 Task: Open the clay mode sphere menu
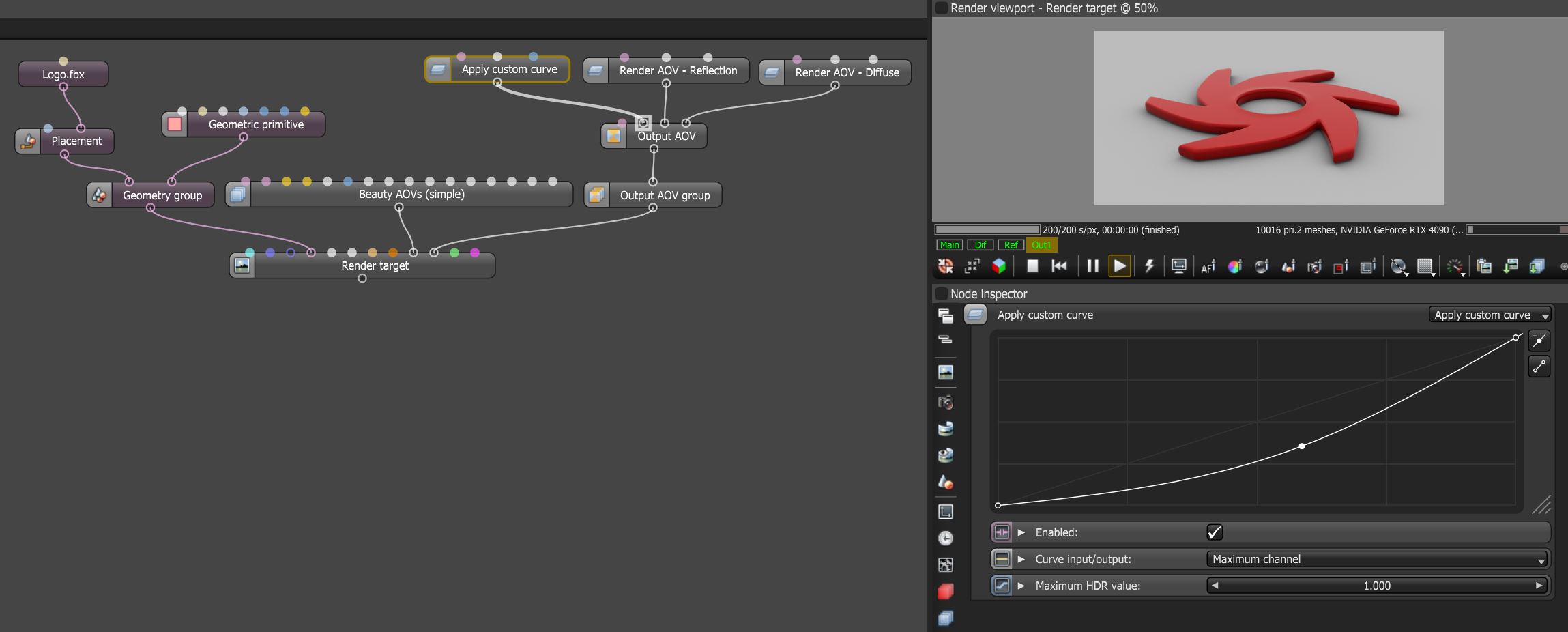[x=1399, y=267]
